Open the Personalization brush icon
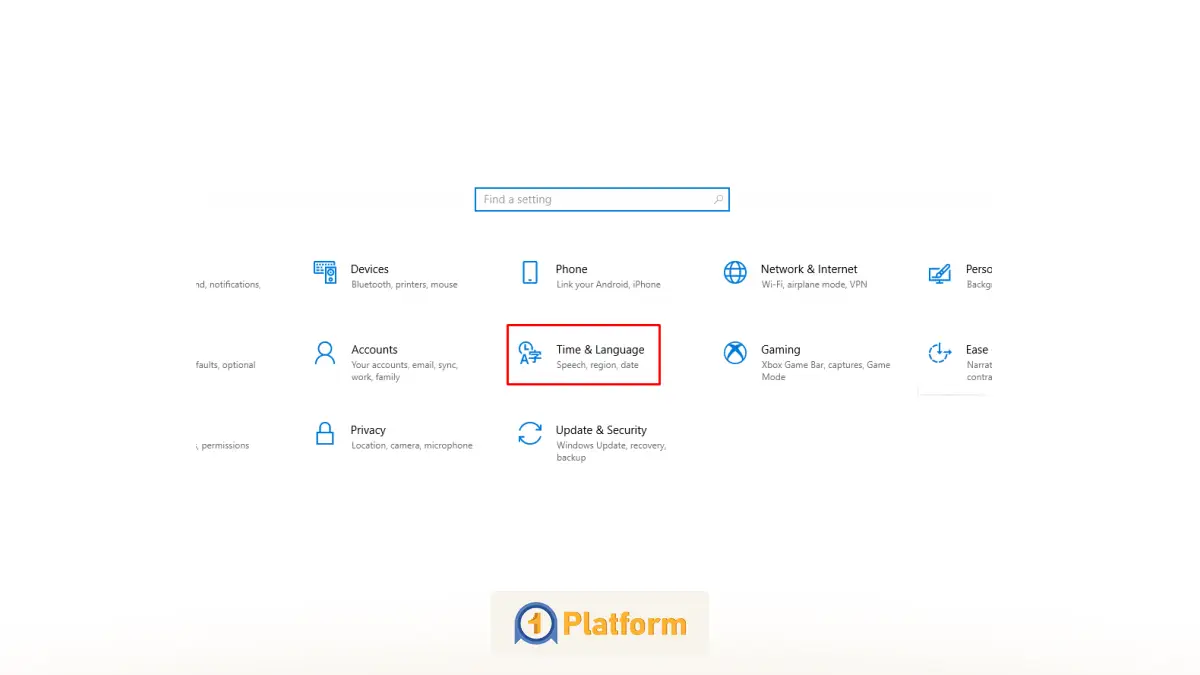 pos(939,272)
